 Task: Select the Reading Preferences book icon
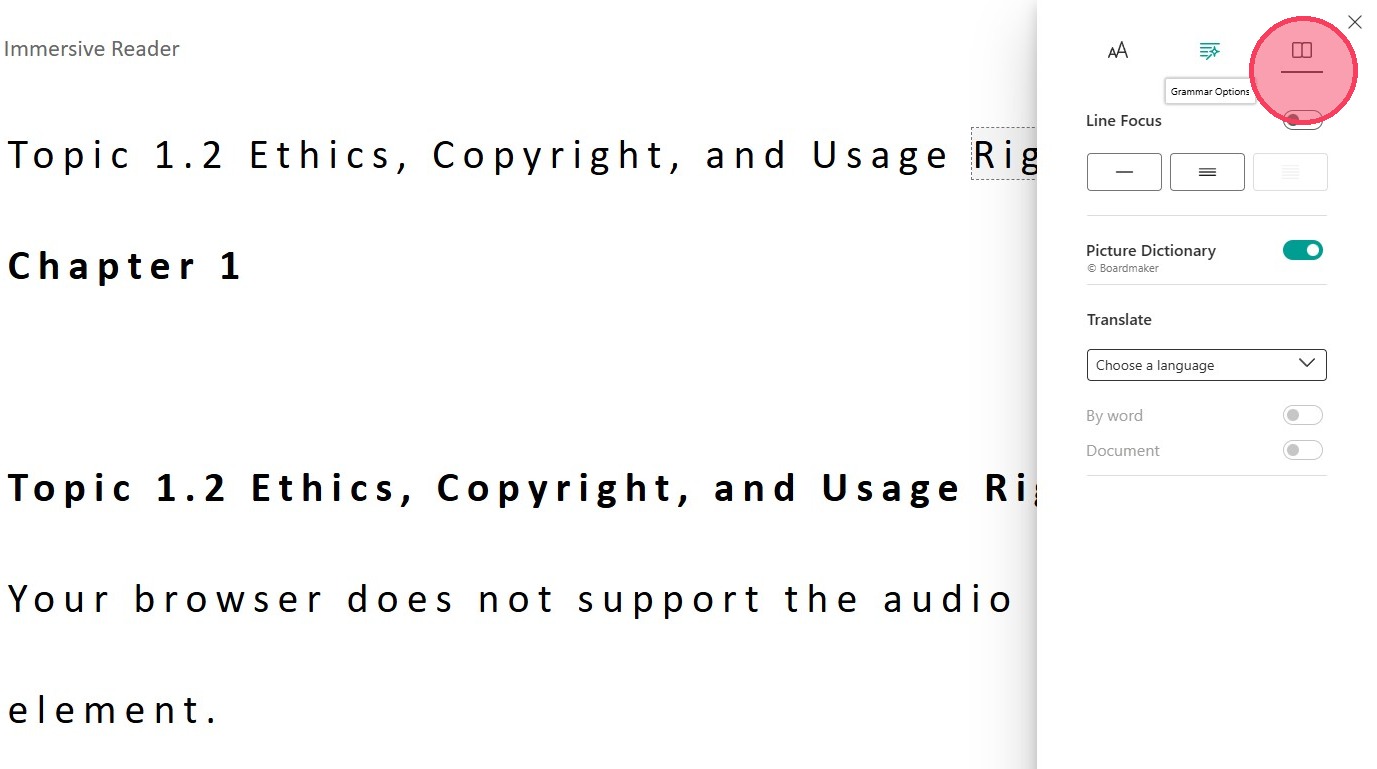1301,51
